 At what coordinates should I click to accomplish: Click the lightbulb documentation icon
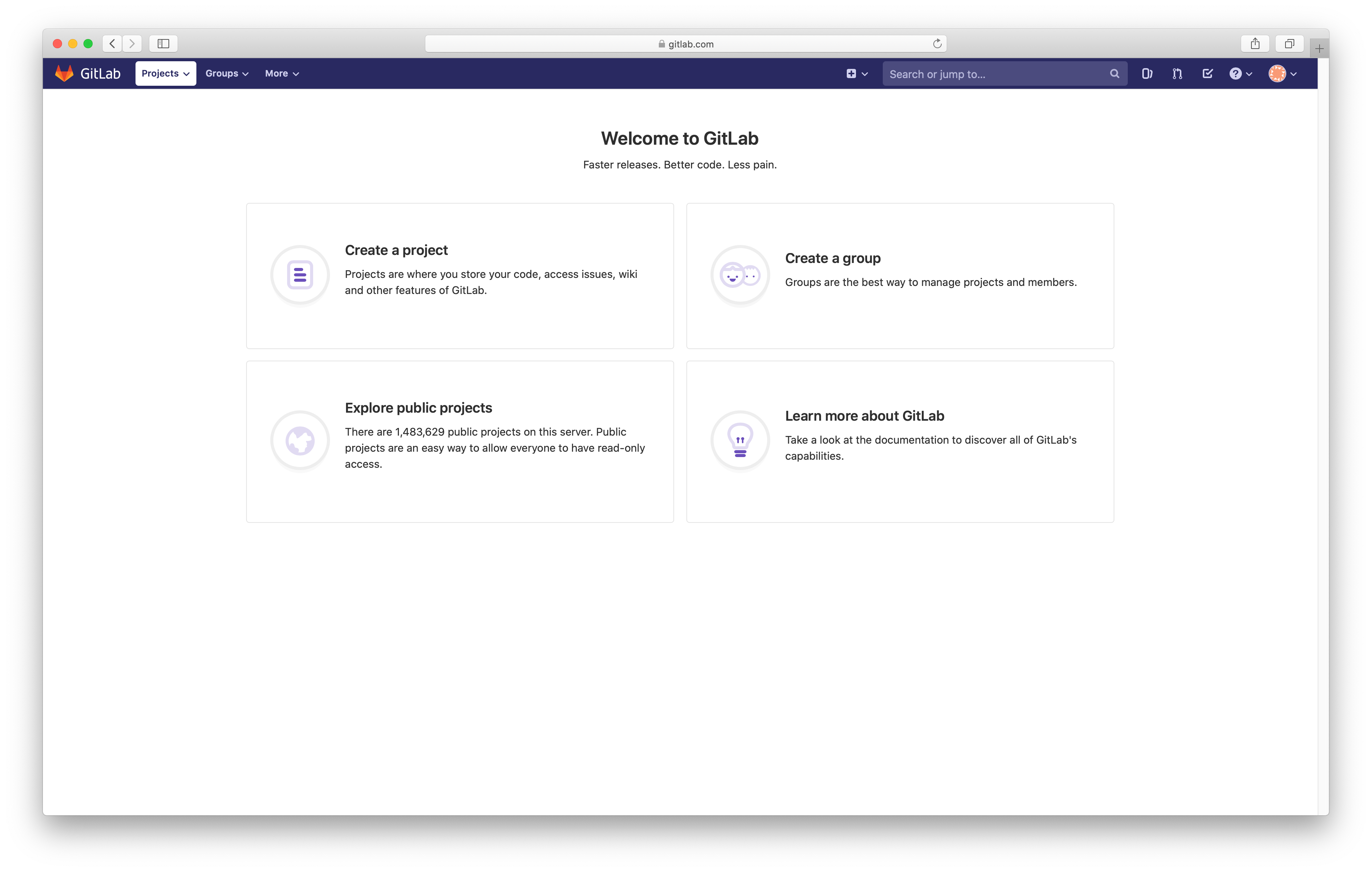740,440
